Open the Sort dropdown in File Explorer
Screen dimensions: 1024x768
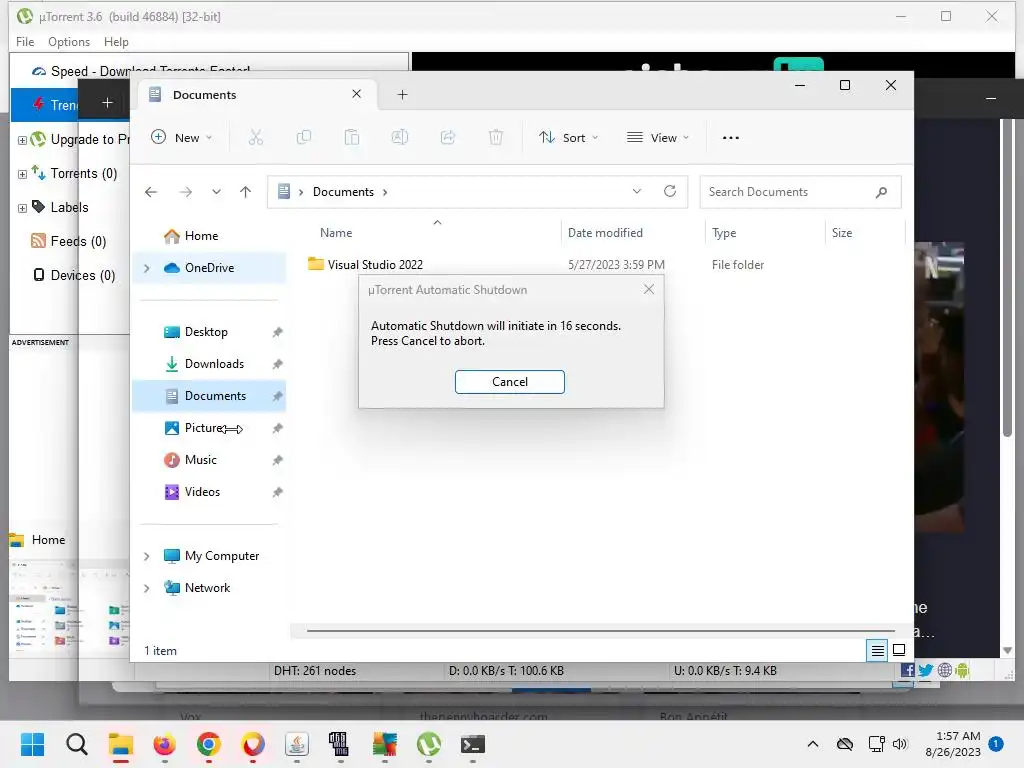(568, 138)
